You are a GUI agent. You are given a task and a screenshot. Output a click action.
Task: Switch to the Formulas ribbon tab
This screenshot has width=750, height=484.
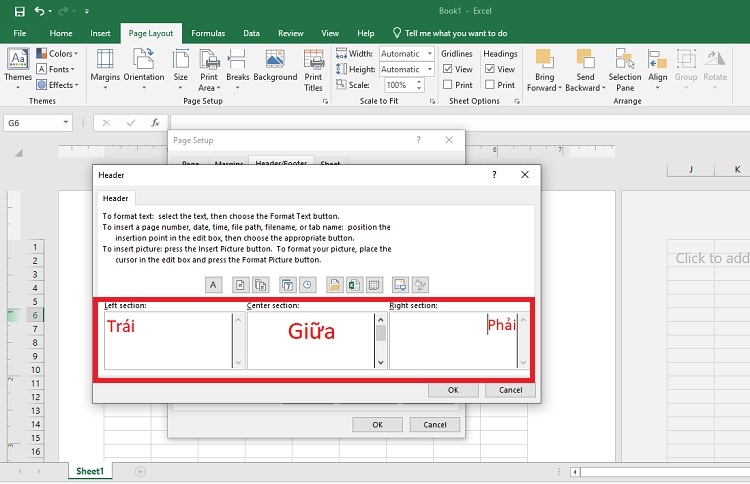point(207,33)
